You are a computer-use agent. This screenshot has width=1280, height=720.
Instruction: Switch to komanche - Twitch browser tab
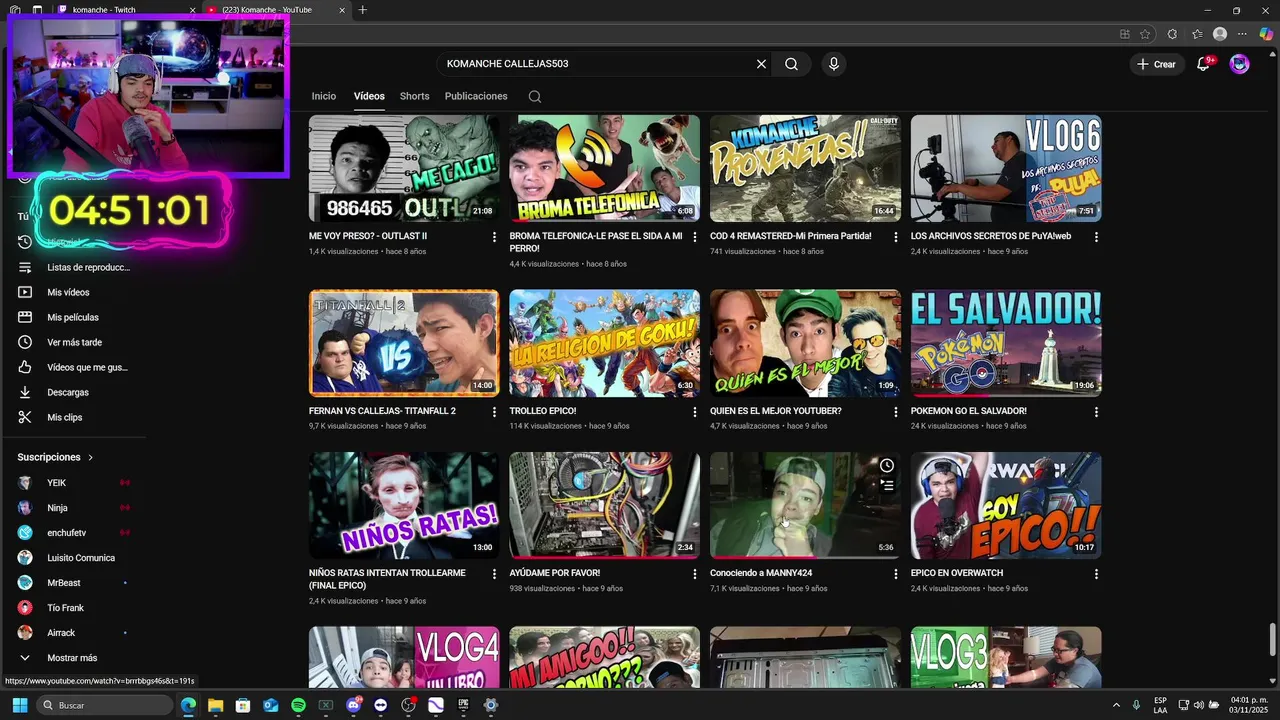point(125,10)
